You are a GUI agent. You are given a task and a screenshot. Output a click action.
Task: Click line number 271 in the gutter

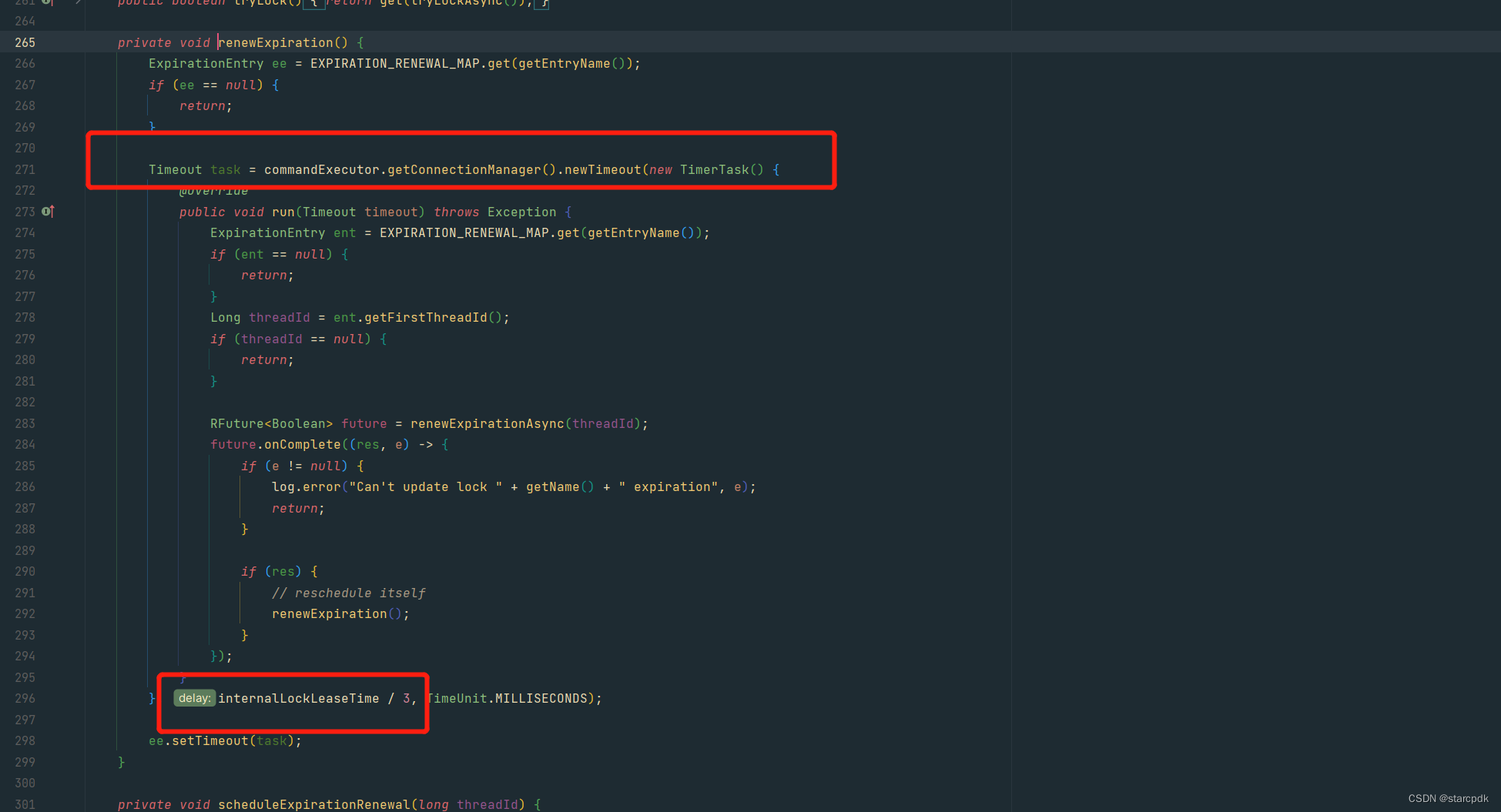[x=25, y=169]
